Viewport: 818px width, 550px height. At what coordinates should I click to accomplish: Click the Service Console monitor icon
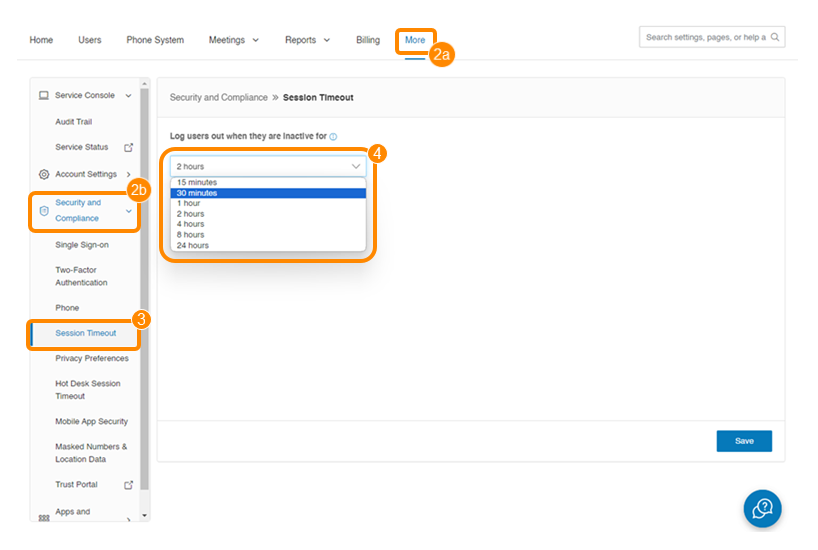coord(43,95)
